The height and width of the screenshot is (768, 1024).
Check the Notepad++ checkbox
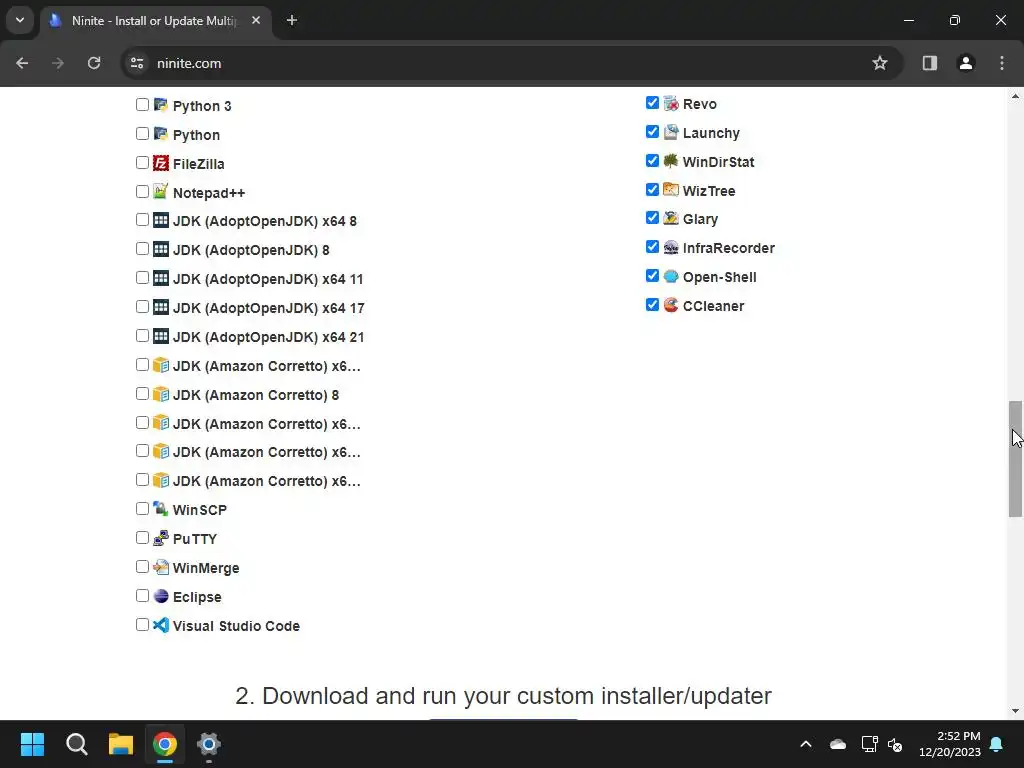pos(142,191)
